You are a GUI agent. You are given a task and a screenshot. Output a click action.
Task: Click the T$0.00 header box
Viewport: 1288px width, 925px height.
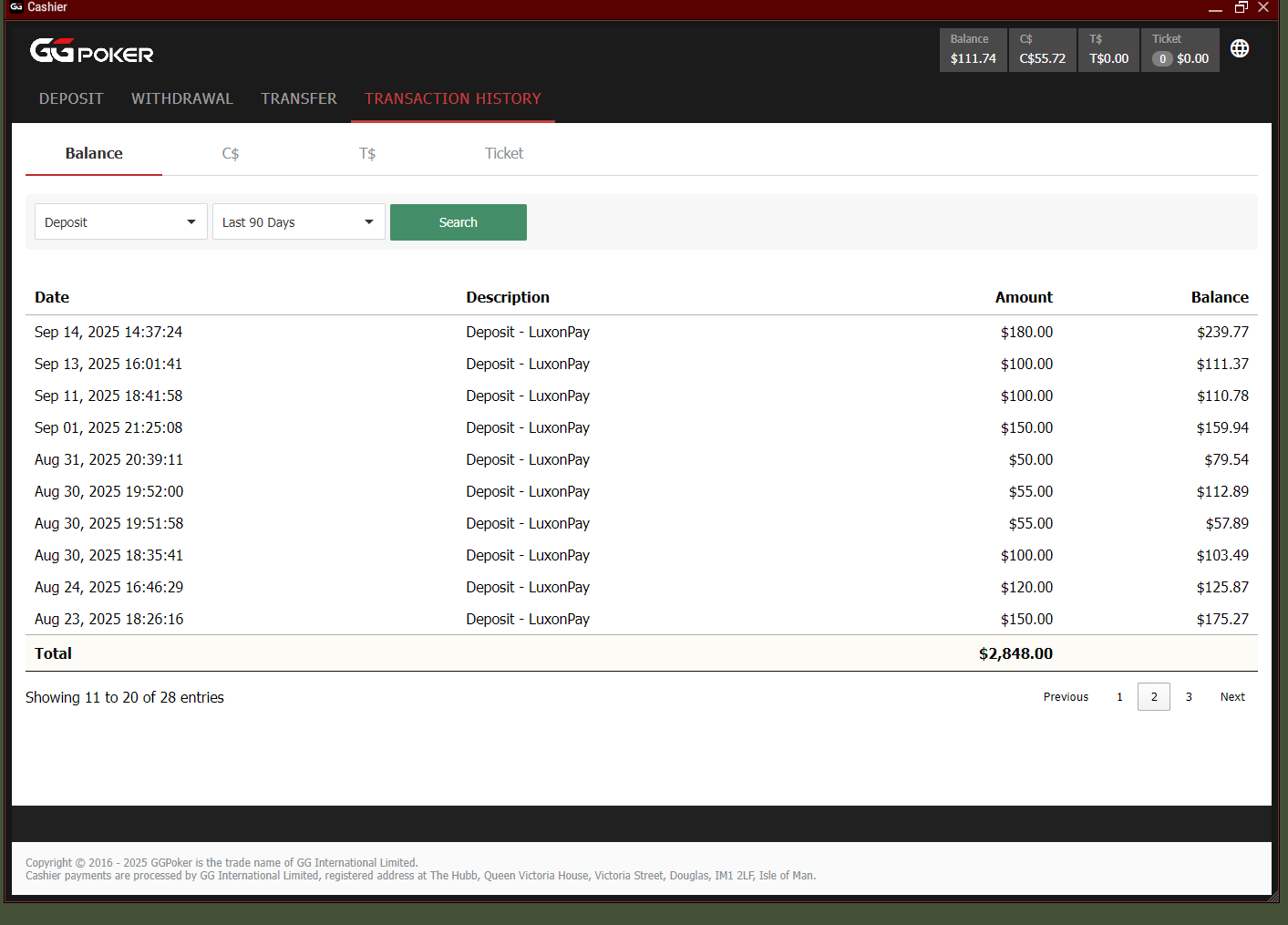coord(1109,49)
